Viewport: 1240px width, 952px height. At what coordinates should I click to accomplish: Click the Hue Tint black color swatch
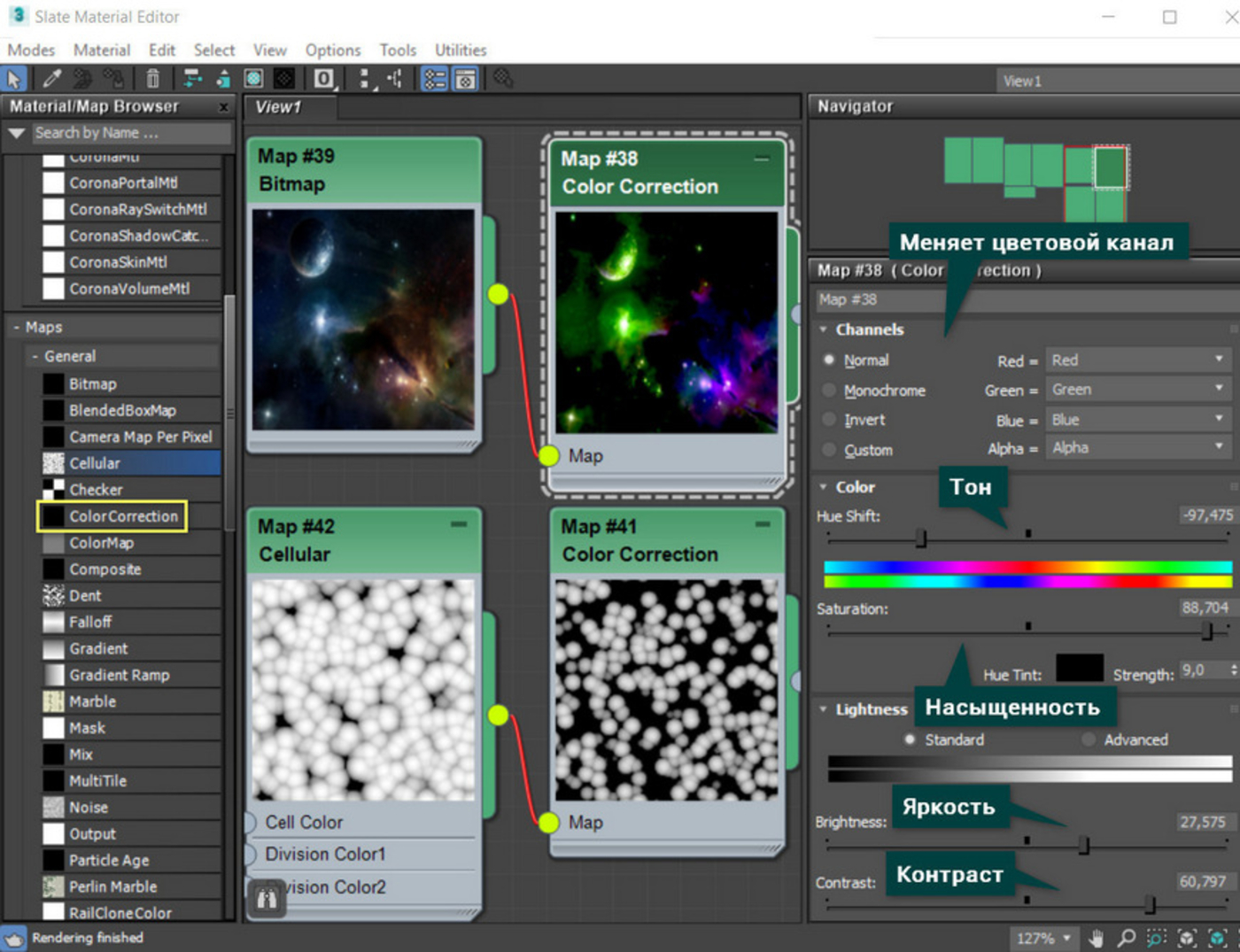pyautogui.click(x=1079, y=669)
